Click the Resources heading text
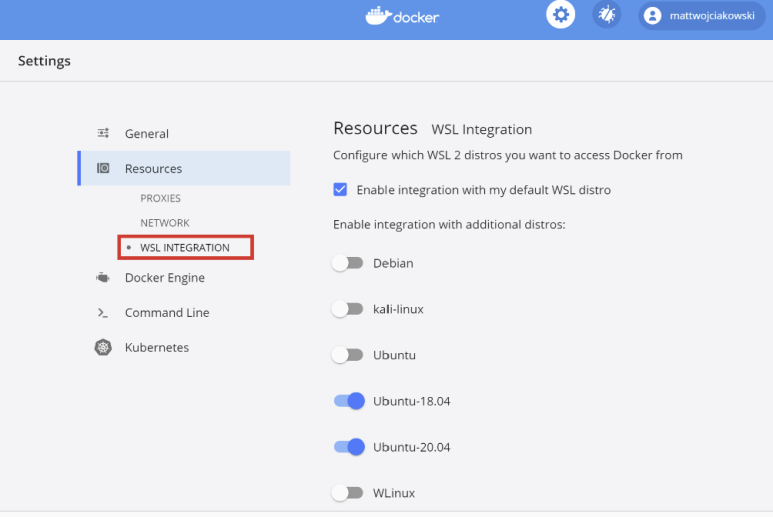 pyautogui.click(x=375, y=128)
